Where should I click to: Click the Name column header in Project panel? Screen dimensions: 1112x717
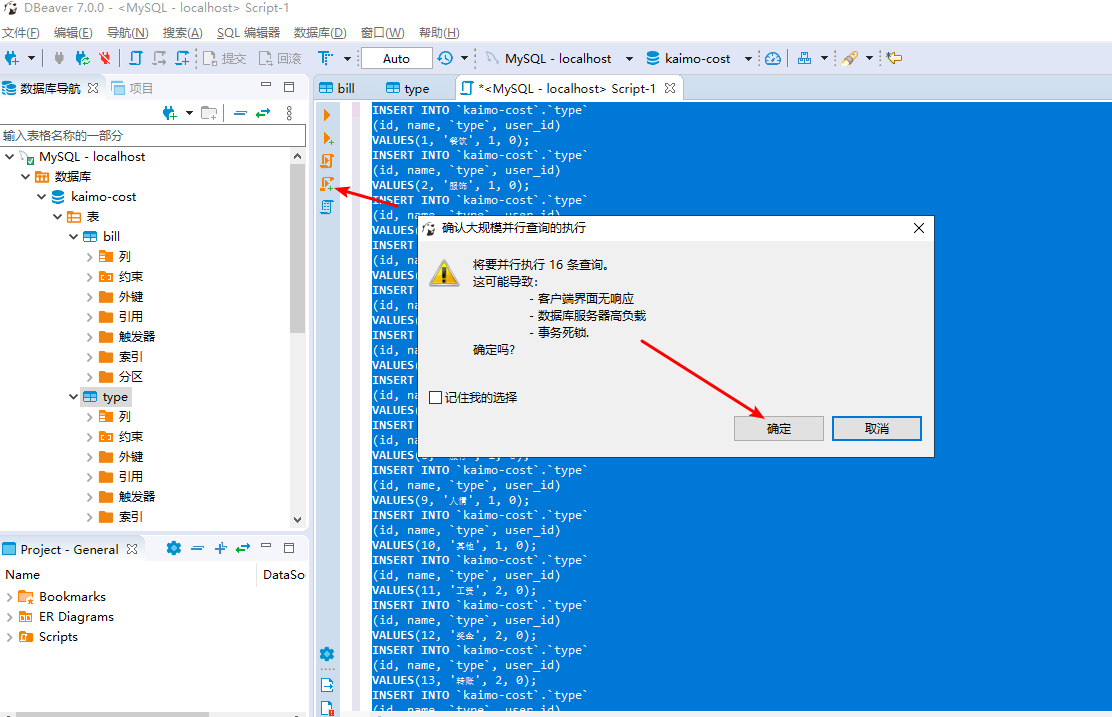point(23,574)
